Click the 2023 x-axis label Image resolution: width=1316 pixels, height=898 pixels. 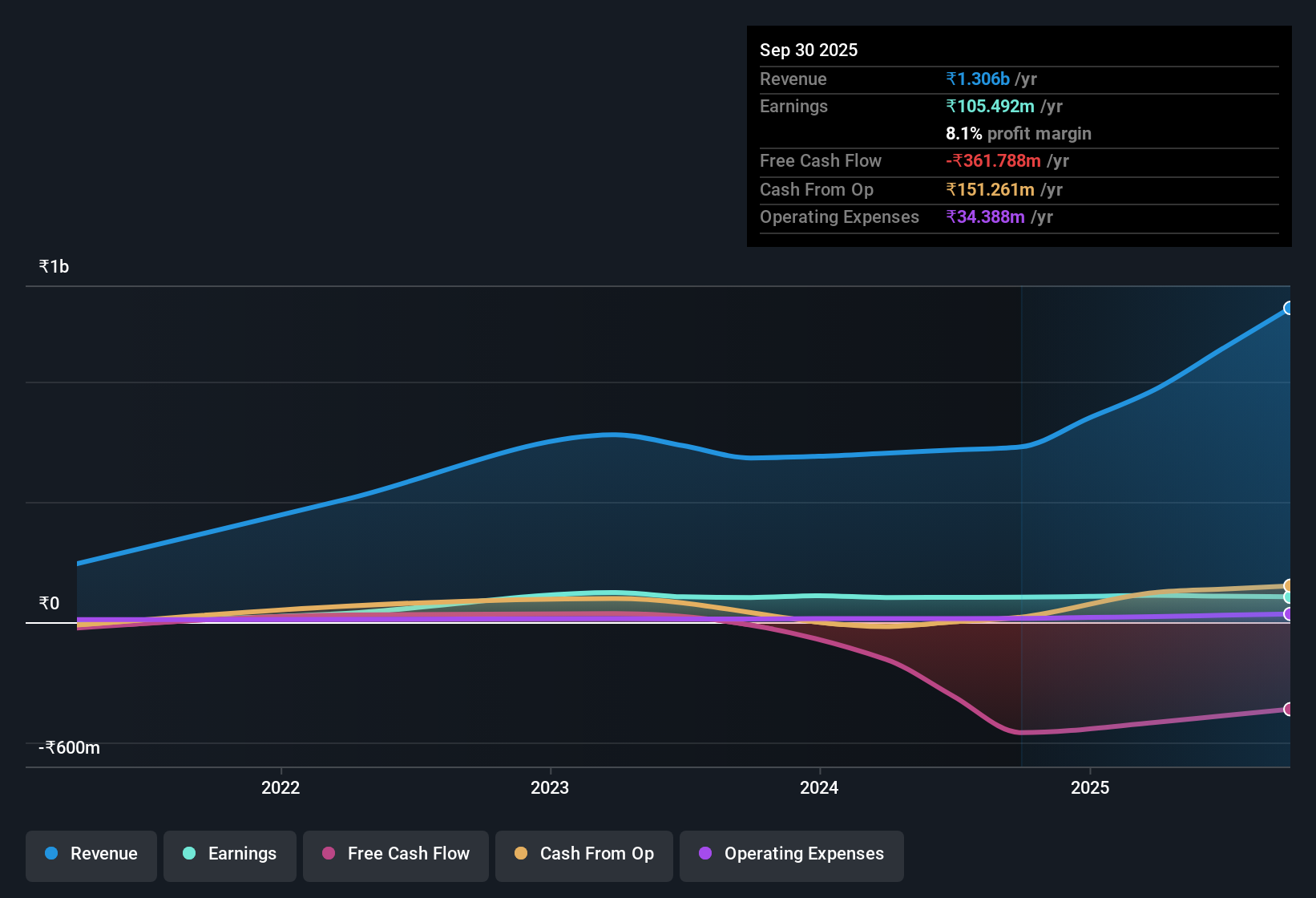click(x=550, y=787)
